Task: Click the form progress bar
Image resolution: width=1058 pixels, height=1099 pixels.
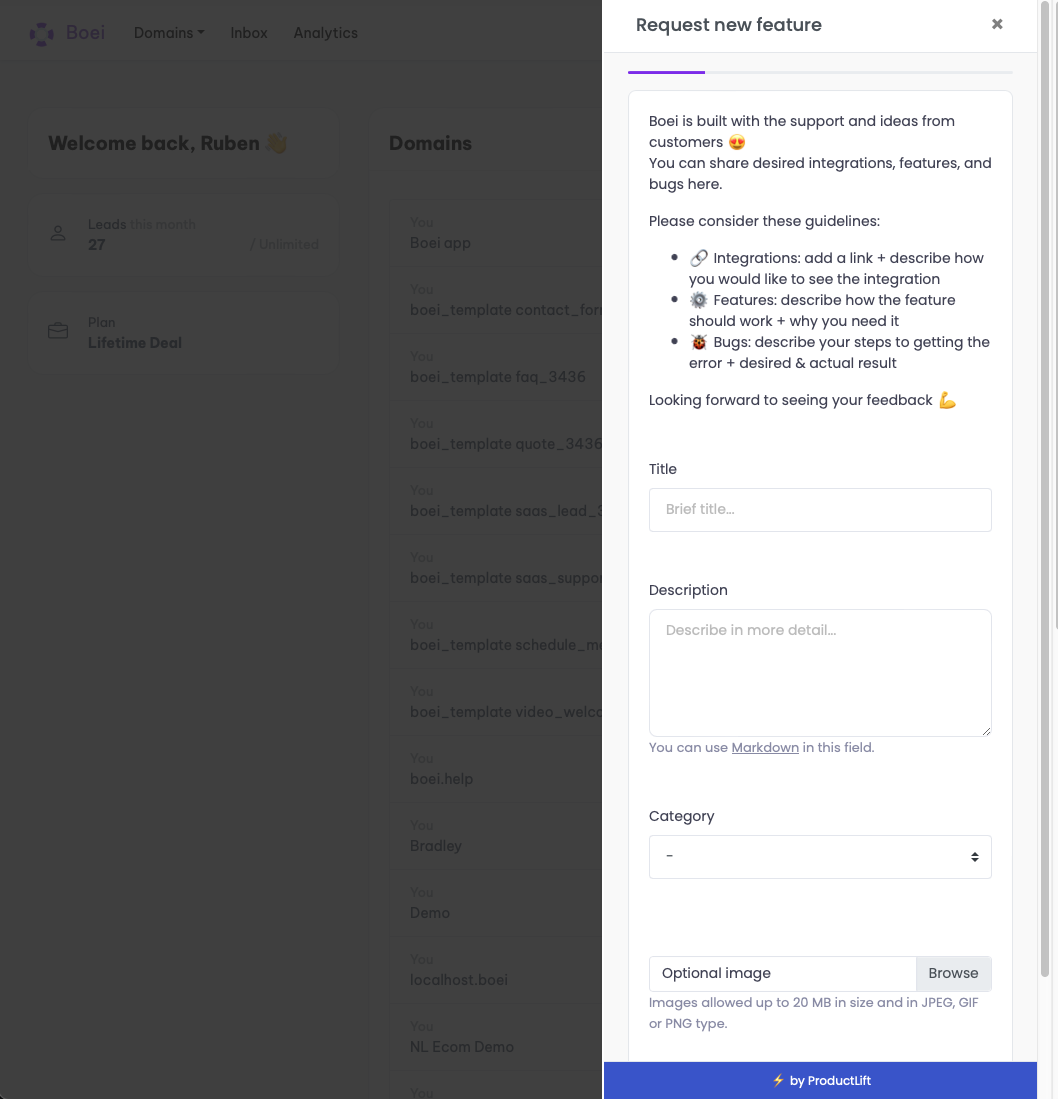Action: click(820, 72)
